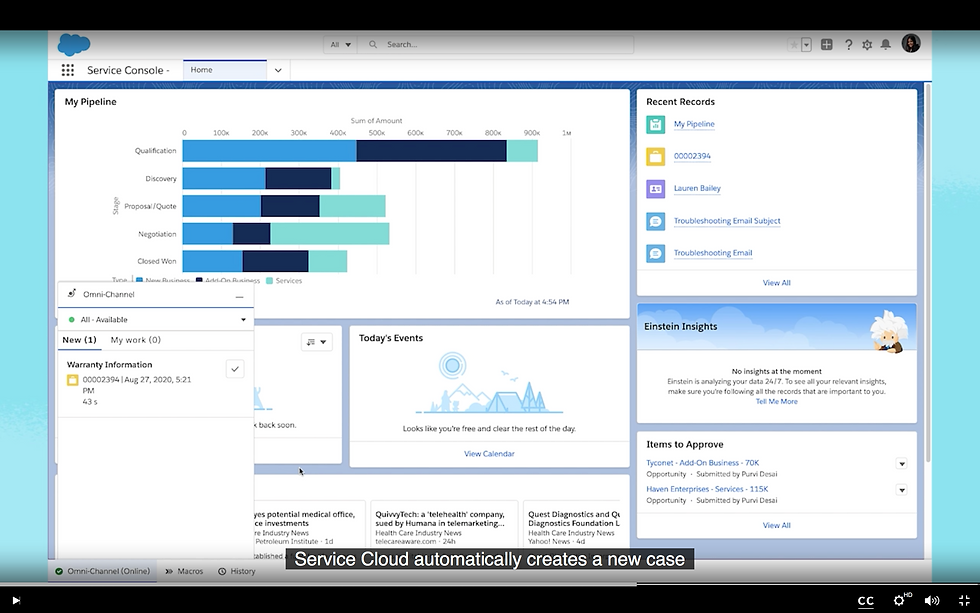Open Lauren Bailey record link
Viewport: 980px width, 613px height.
(x=697, y=188)
